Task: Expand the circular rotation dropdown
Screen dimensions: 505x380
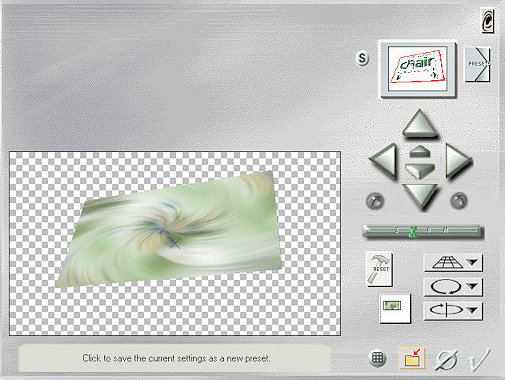Action: pos(453,287)
